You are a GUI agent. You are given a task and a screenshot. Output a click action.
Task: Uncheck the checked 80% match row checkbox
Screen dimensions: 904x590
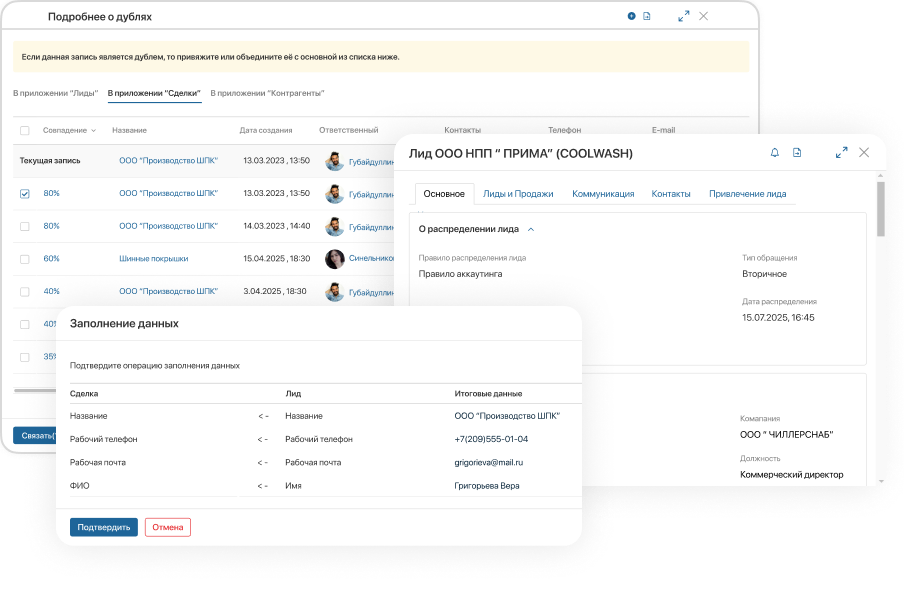click(x=25, y=194)
